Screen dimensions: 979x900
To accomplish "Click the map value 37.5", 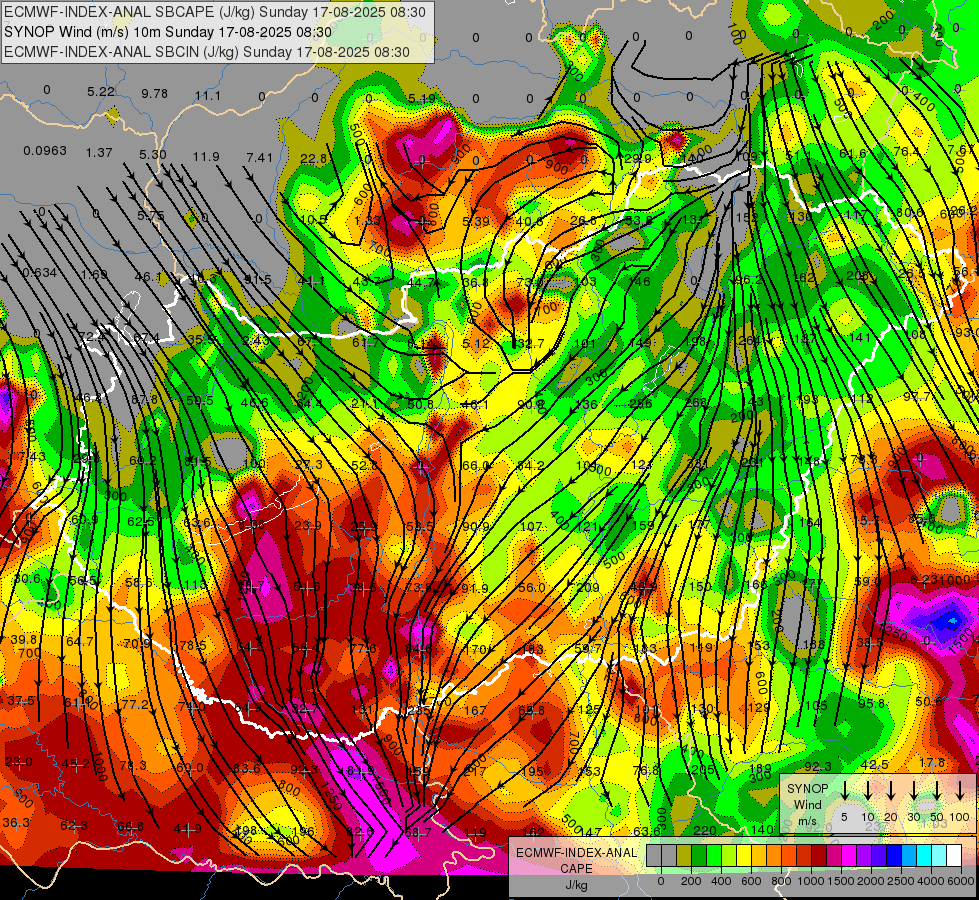I will pyautogui.click(x=21, y=701).
